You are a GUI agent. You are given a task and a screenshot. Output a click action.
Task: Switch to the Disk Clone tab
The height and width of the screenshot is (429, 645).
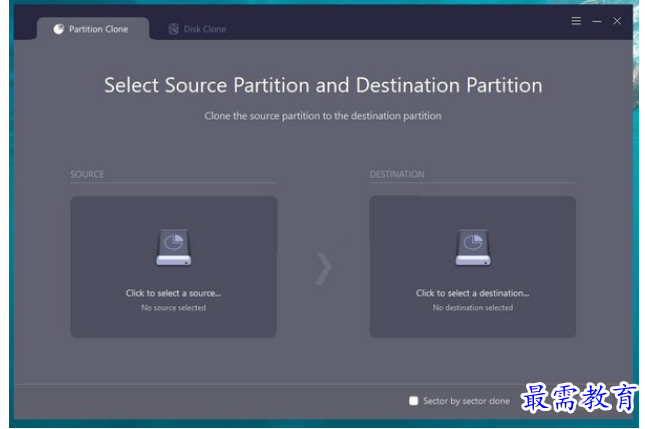tap(197, 29)
